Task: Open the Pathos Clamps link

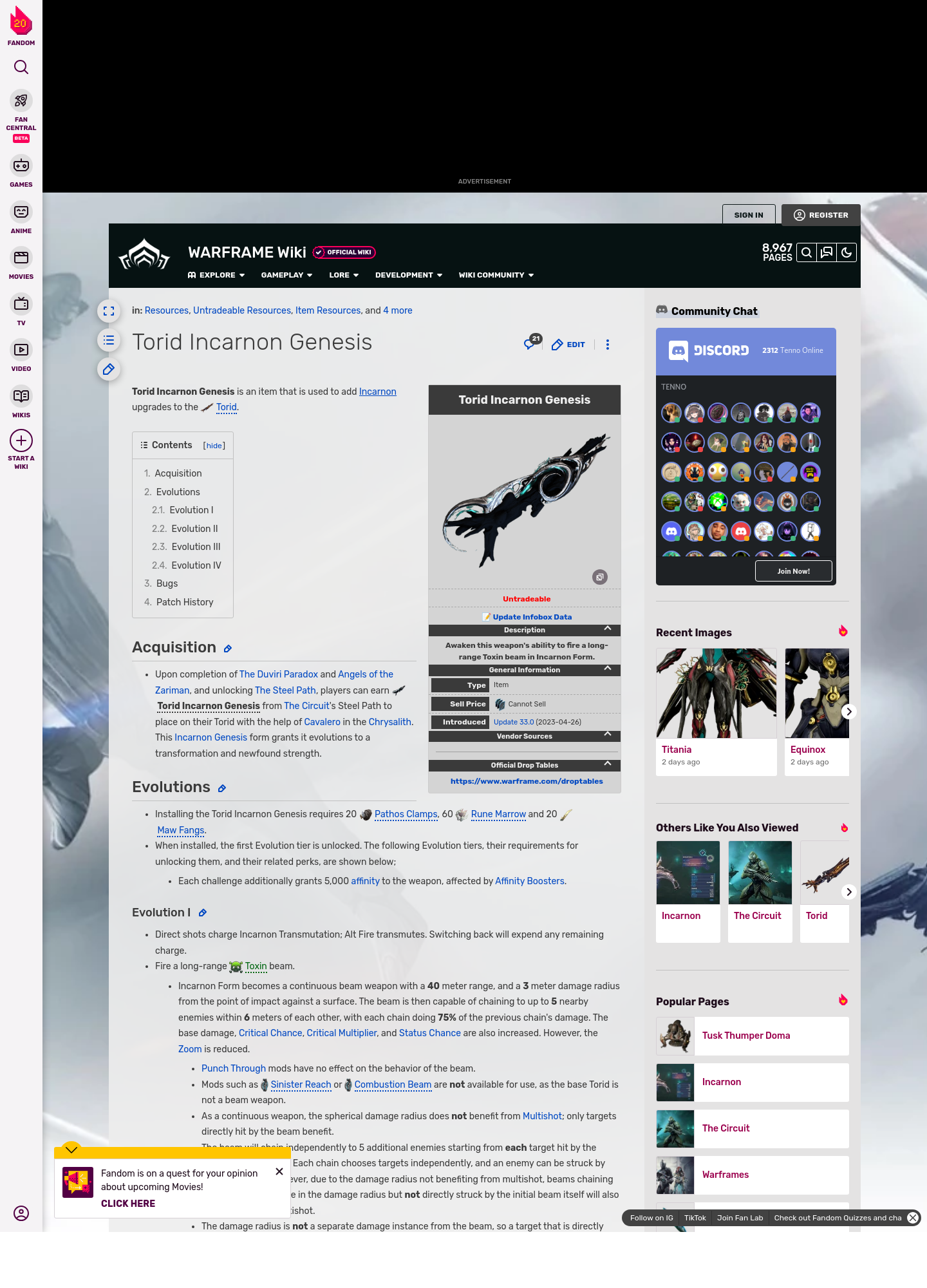Action: tap(406, 814)
